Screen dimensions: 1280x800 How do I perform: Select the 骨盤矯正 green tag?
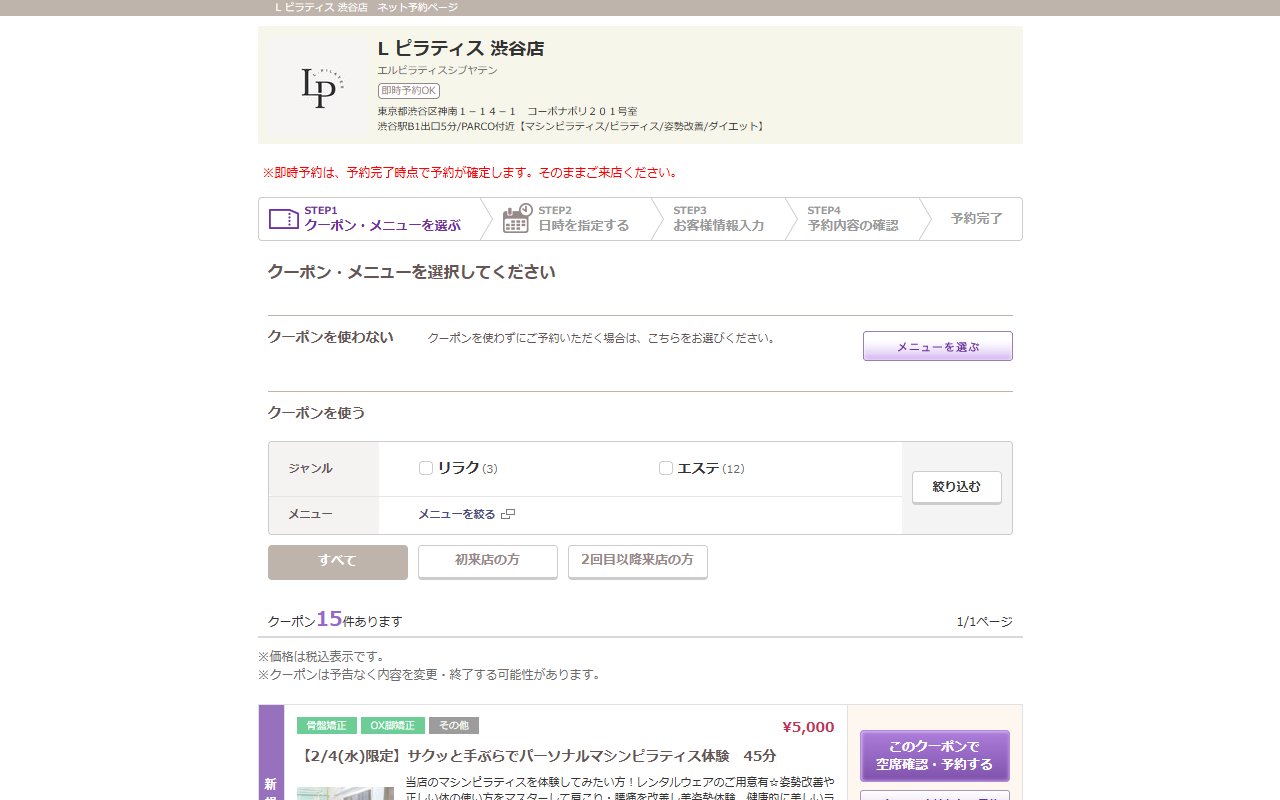tap(326, 727)
